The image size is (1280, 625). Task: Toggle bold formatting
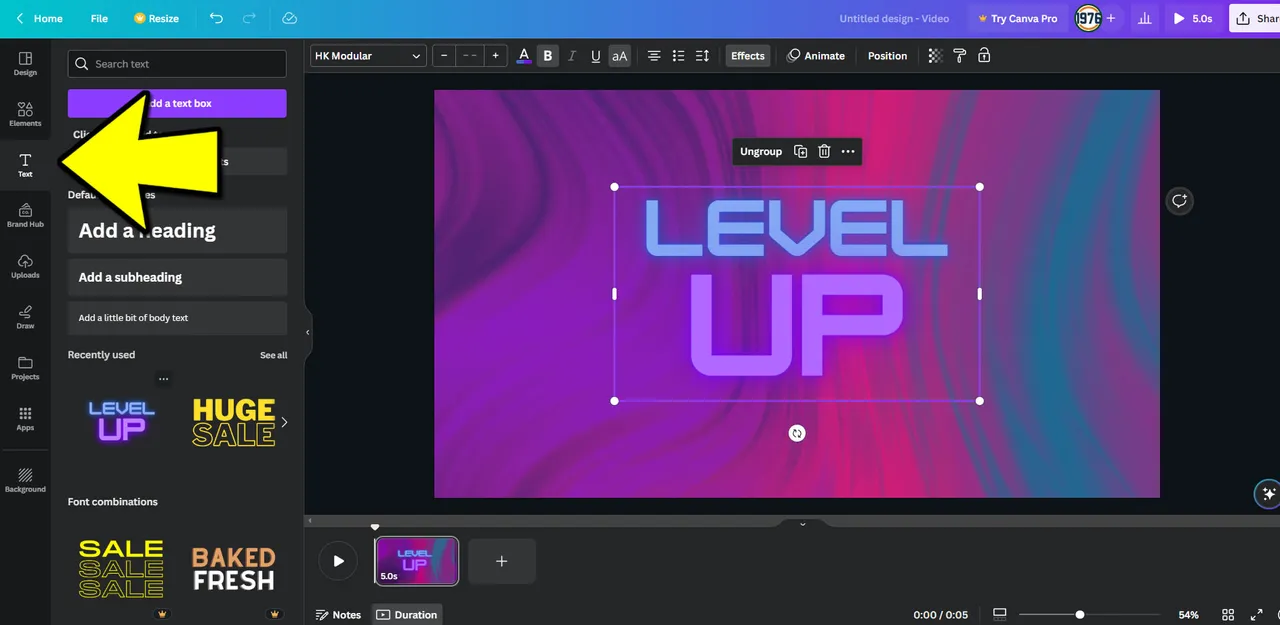(547, 56)
